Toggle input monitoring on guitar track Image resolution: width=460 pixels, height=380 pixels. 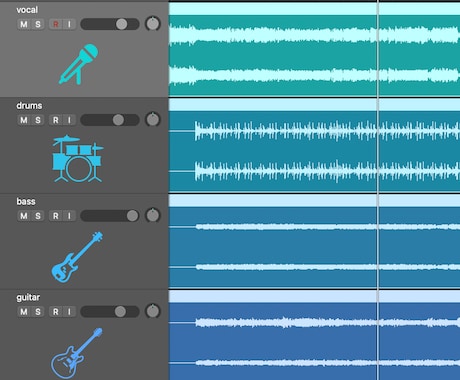pos(69,312)
